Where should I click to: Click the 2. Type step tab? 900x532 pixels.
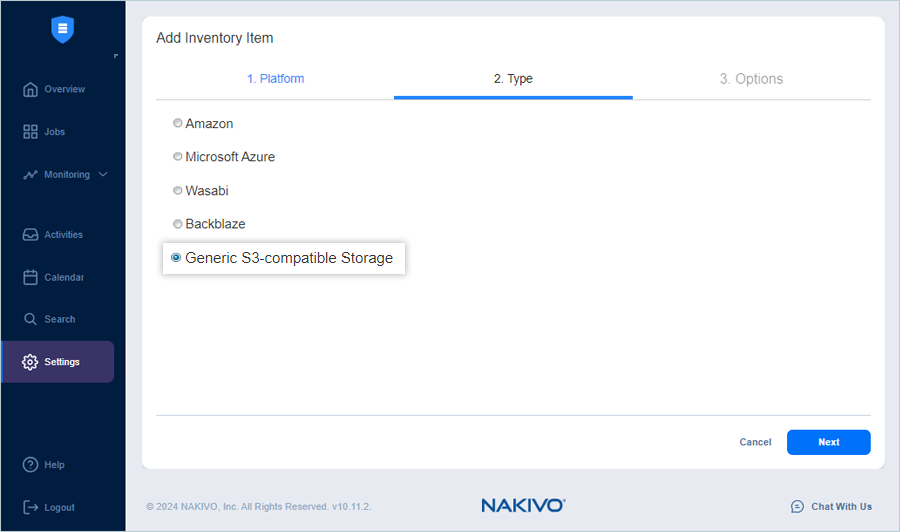click(513, 79)
